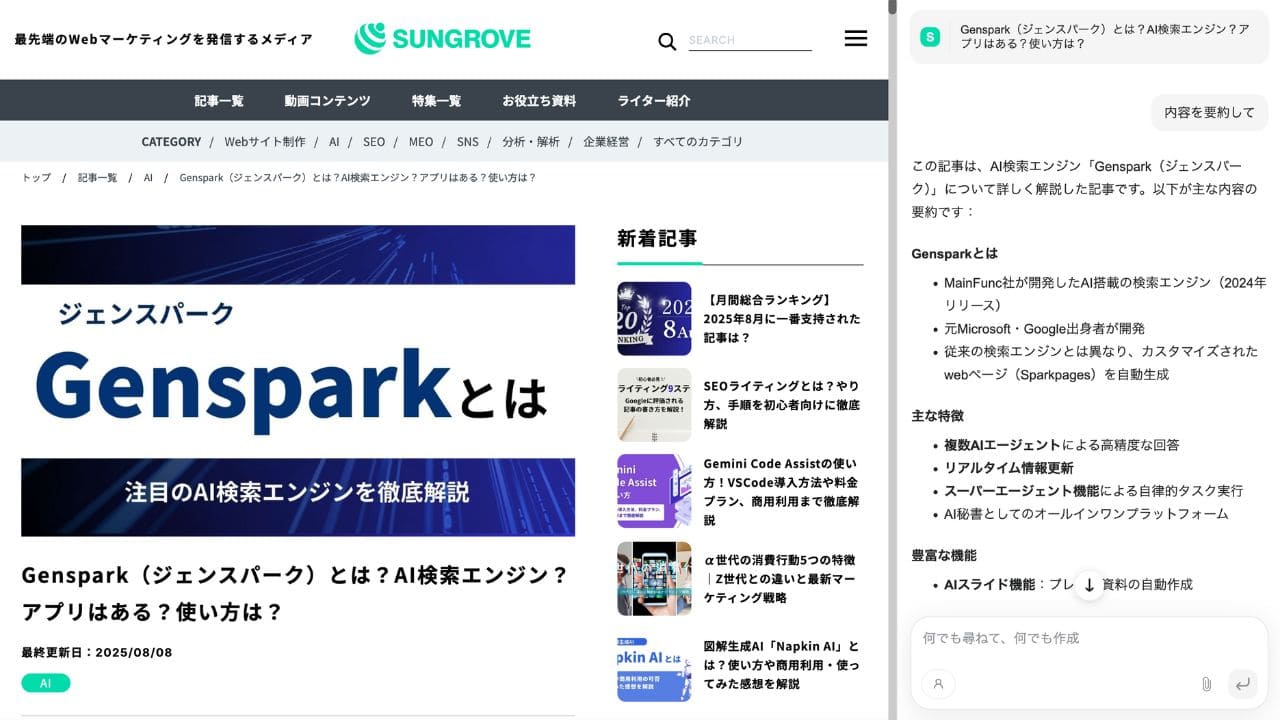Open 特集一覧 menu item
The image size is (1280, 720).
pyautogui.click(x=436, y=101)
